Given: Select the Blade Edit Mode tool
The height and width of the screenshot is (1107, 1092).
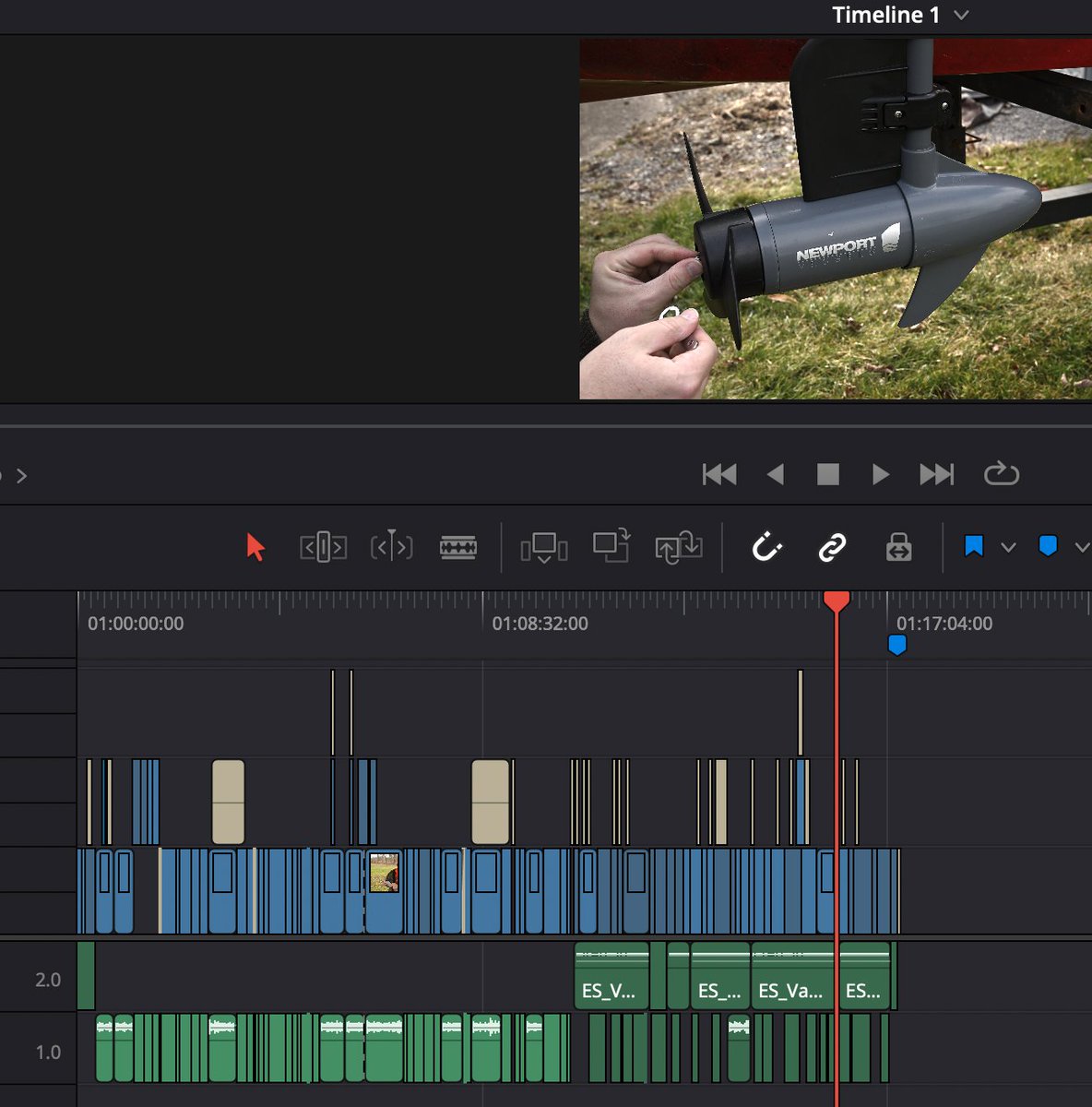Looking at the screenshot, I should pos(458,547).
